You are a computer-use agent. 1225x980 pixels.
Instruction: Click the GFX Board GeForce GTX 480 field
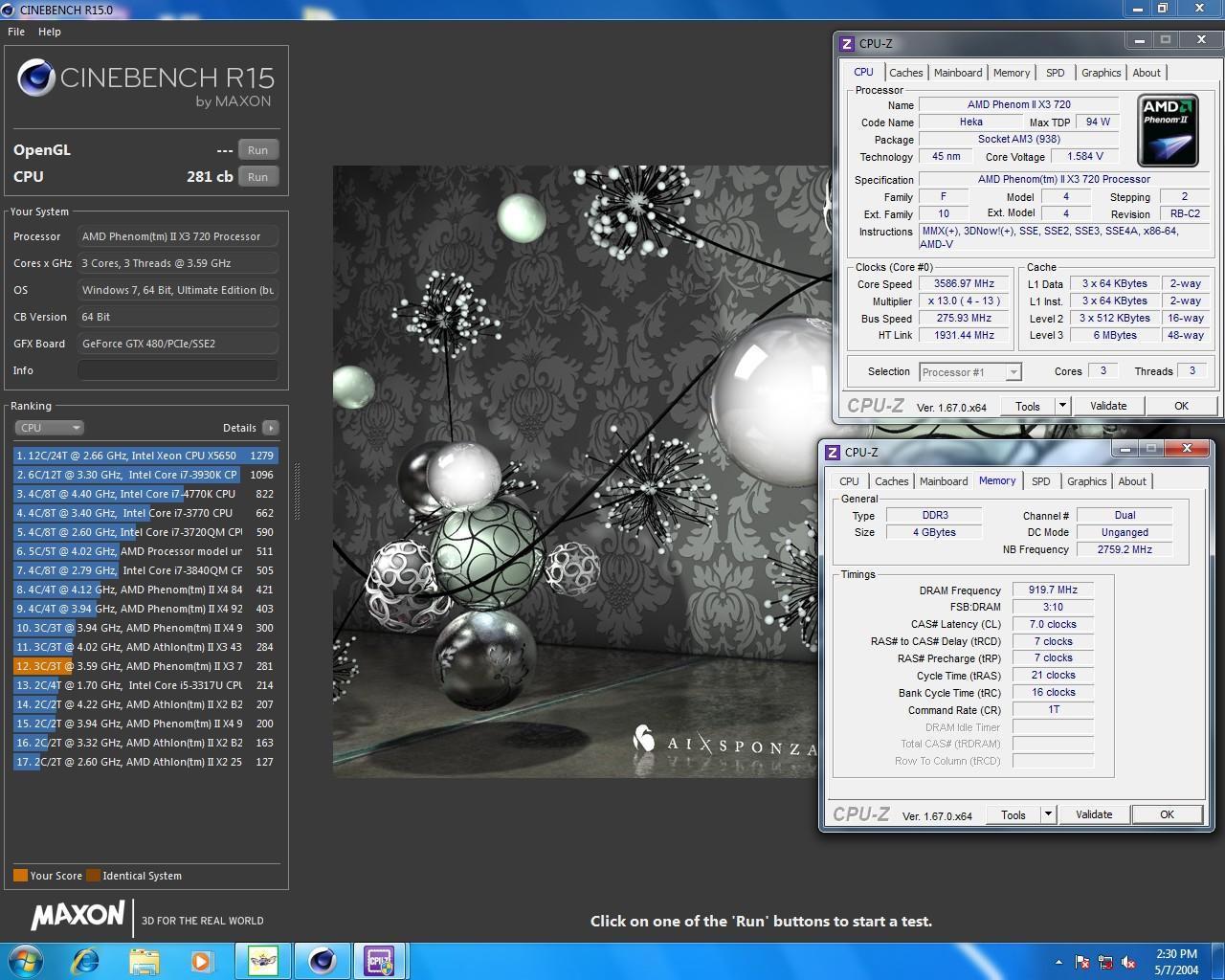178,344
